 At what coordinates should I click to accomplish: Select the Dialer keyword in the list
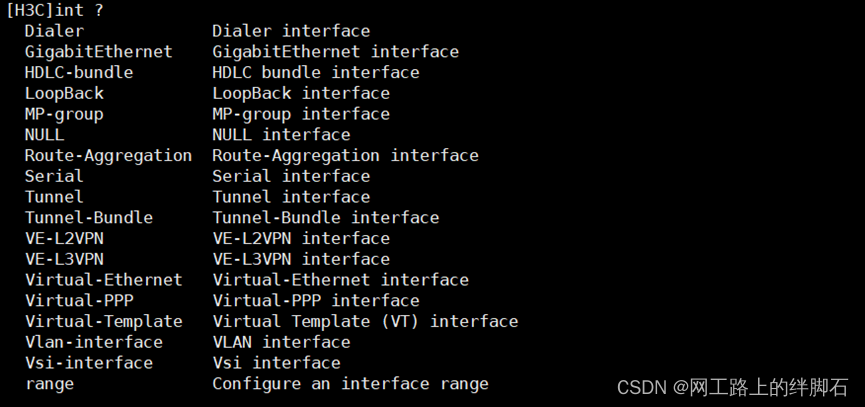[x=55, y=31]
